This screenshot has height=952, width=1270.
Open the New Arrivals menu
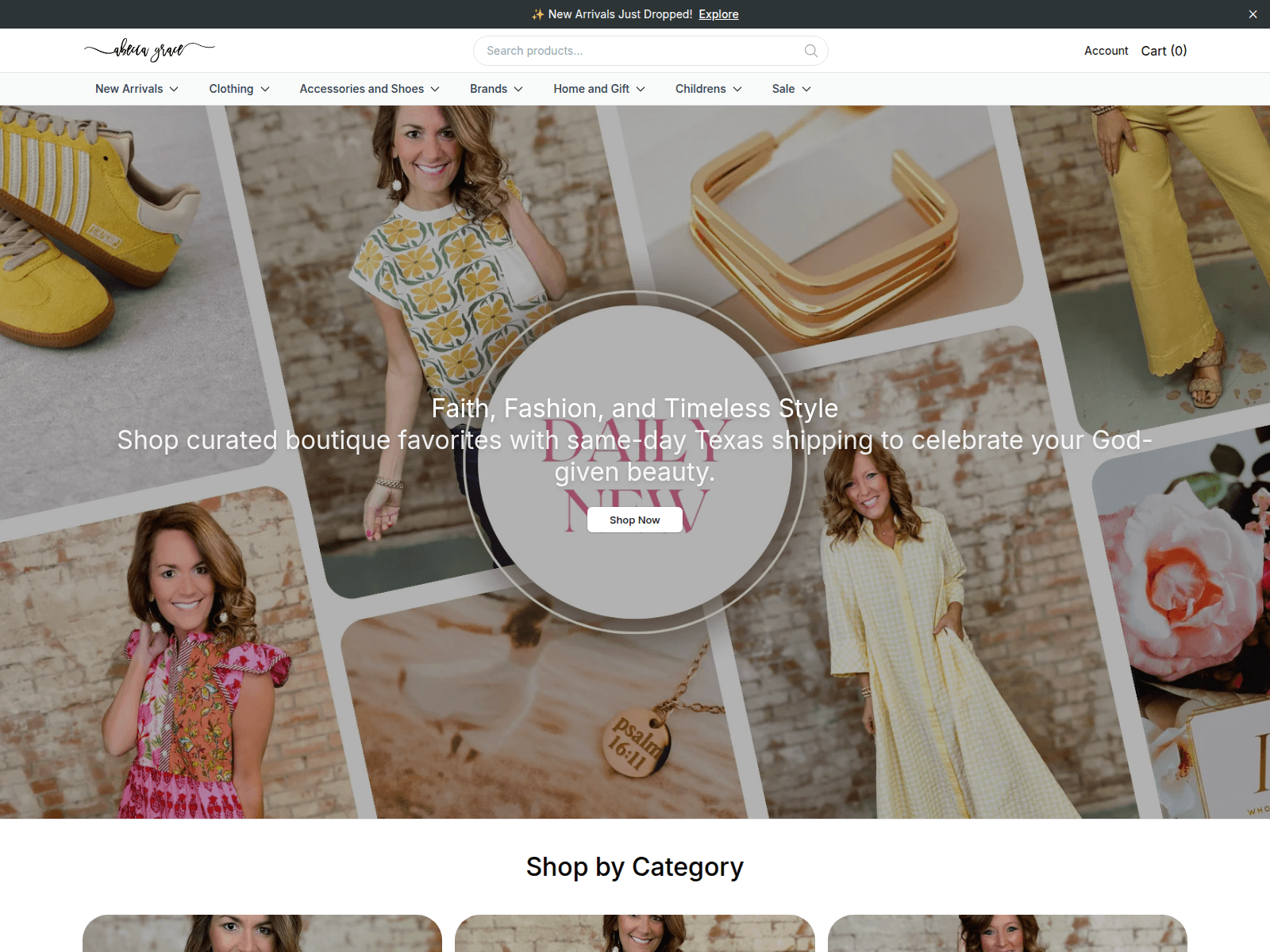click(x=129, y=89)
